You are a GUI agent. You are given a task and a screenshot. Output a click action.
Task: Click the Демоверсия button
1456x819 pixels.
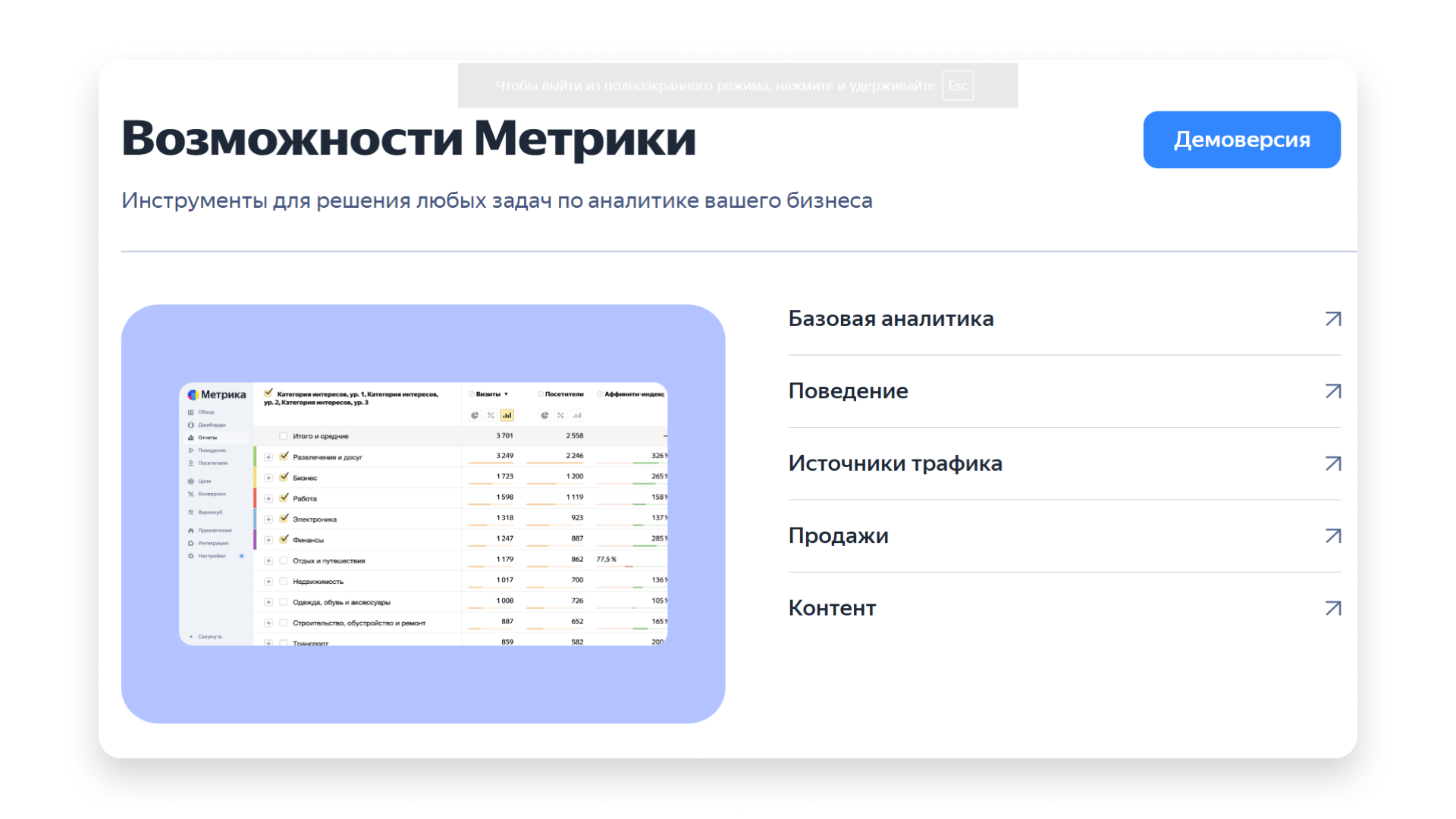tap(1241, 140)
